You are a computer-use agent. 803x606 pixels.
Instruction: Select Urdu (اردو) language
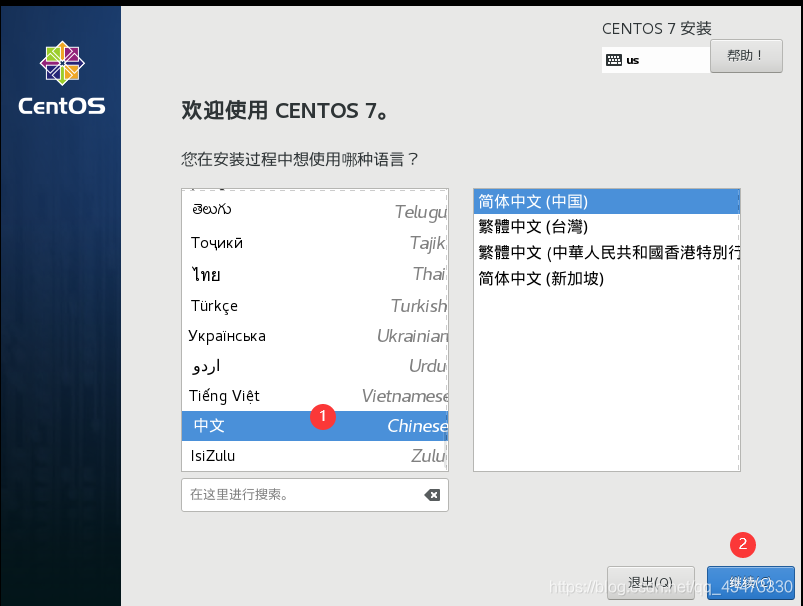tap(314, 366)
